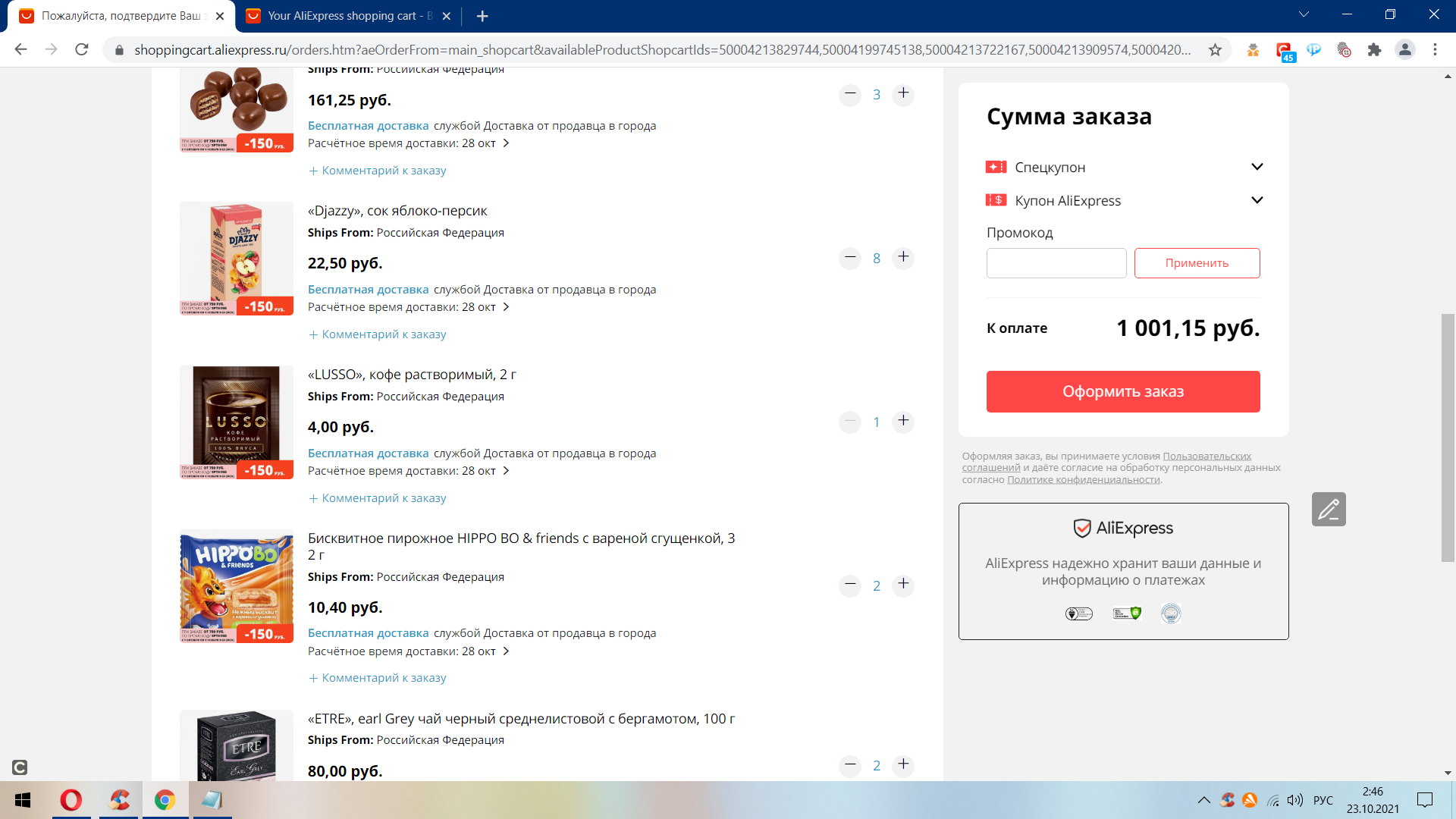
Task: Open the Бисквитное пирожное HIPPO BO title
Action: (522, 547)
